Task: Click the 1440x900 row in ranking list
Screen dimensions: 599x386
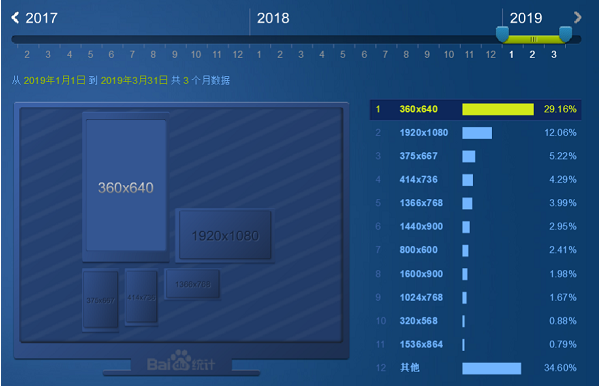Action: click(476, 227)
